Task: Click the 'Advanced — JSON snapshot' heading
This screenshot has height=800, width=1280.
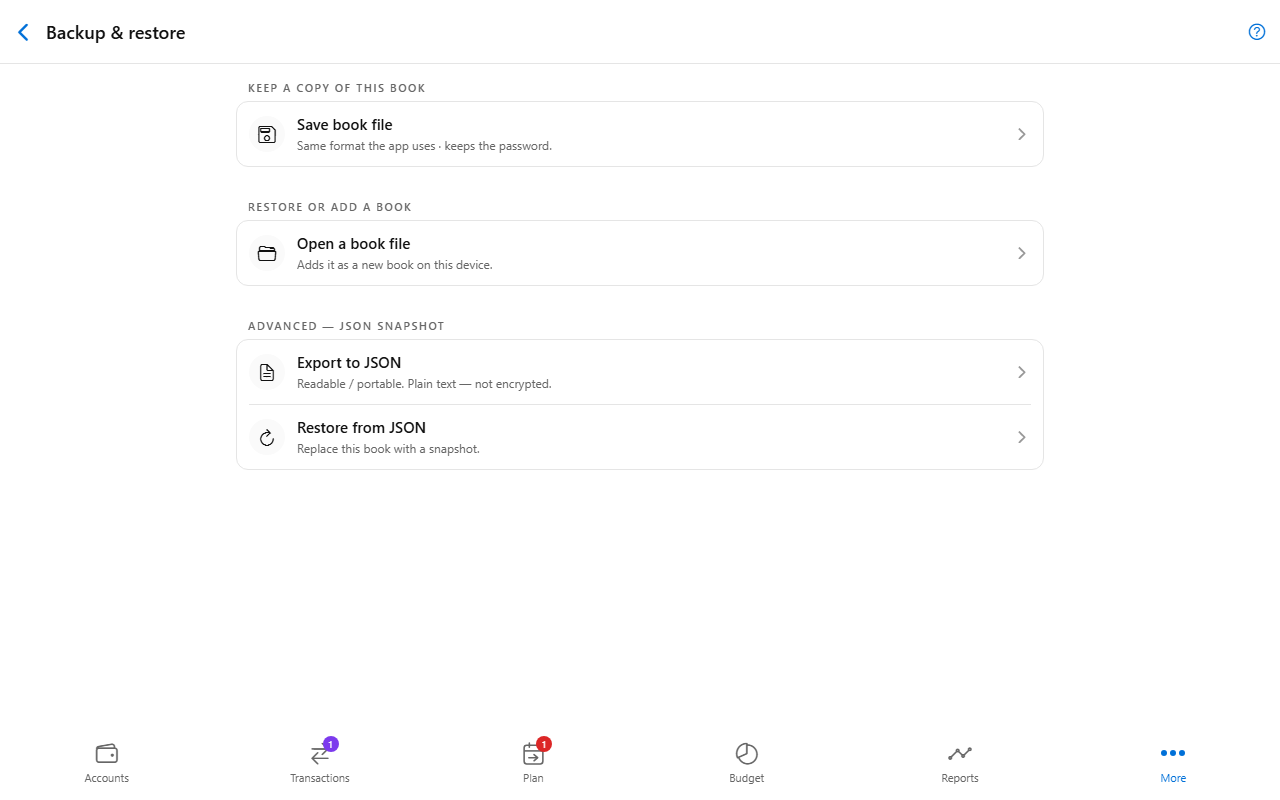Action: coord(346,326)
